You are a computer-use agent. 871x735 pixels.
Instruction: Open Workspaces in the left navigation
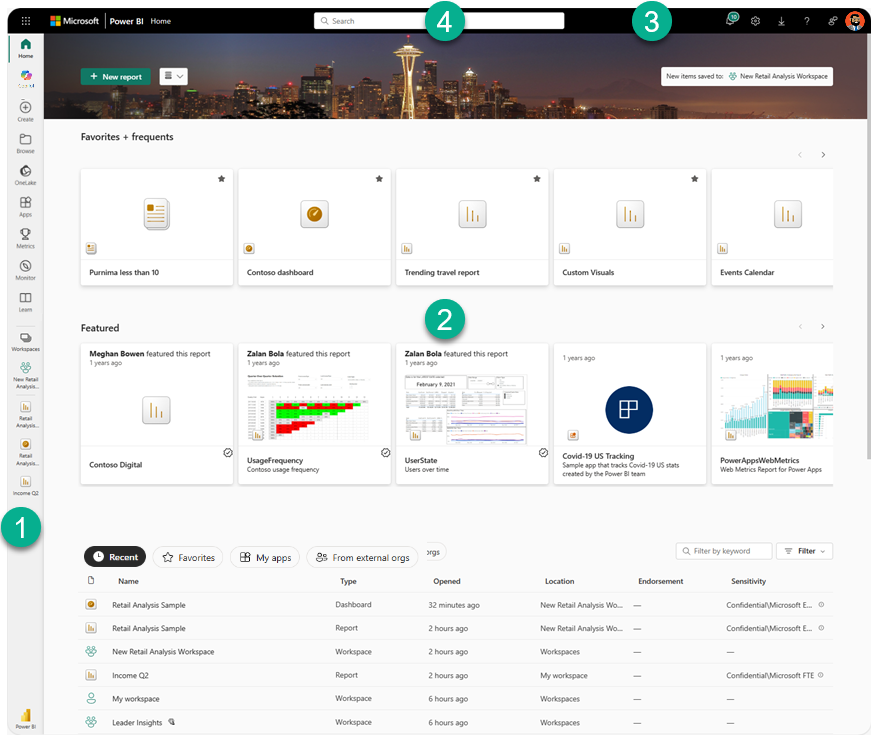click(x=26, y=342)
